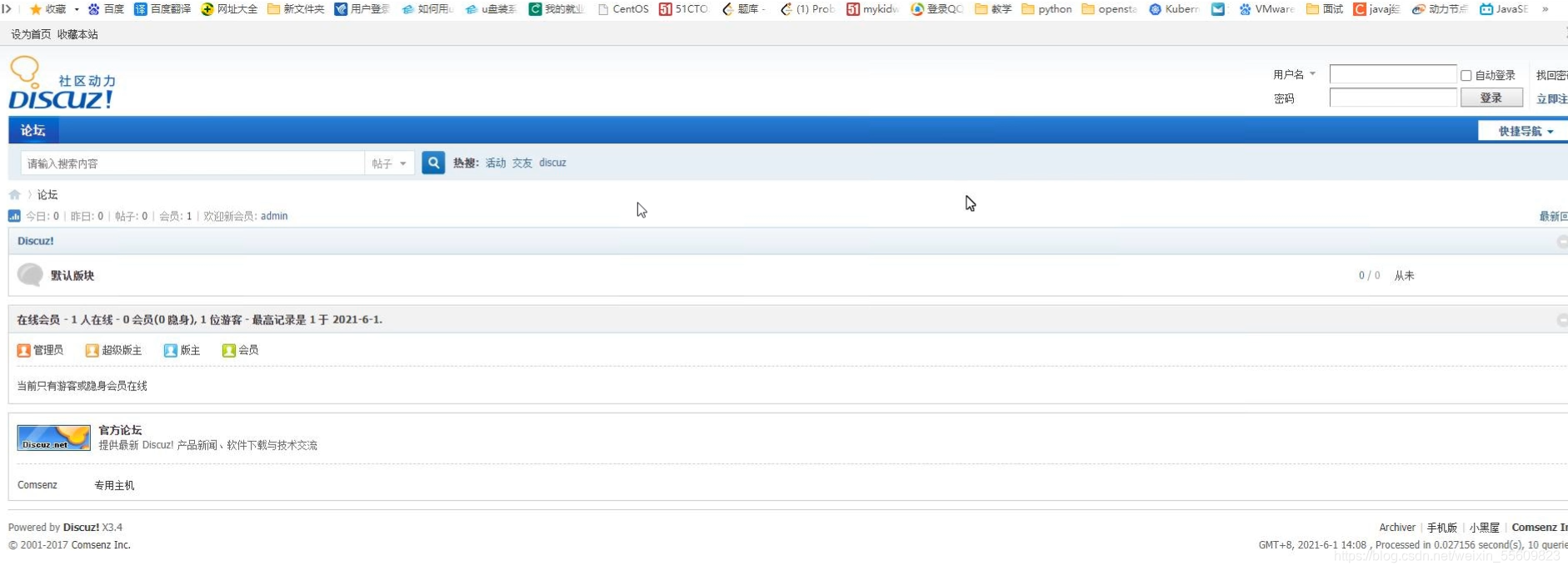1568x571 pixels.
Task: Click the Discuz.net banner thumbnail
Action: pyautogui.click(x=54, y=438)
